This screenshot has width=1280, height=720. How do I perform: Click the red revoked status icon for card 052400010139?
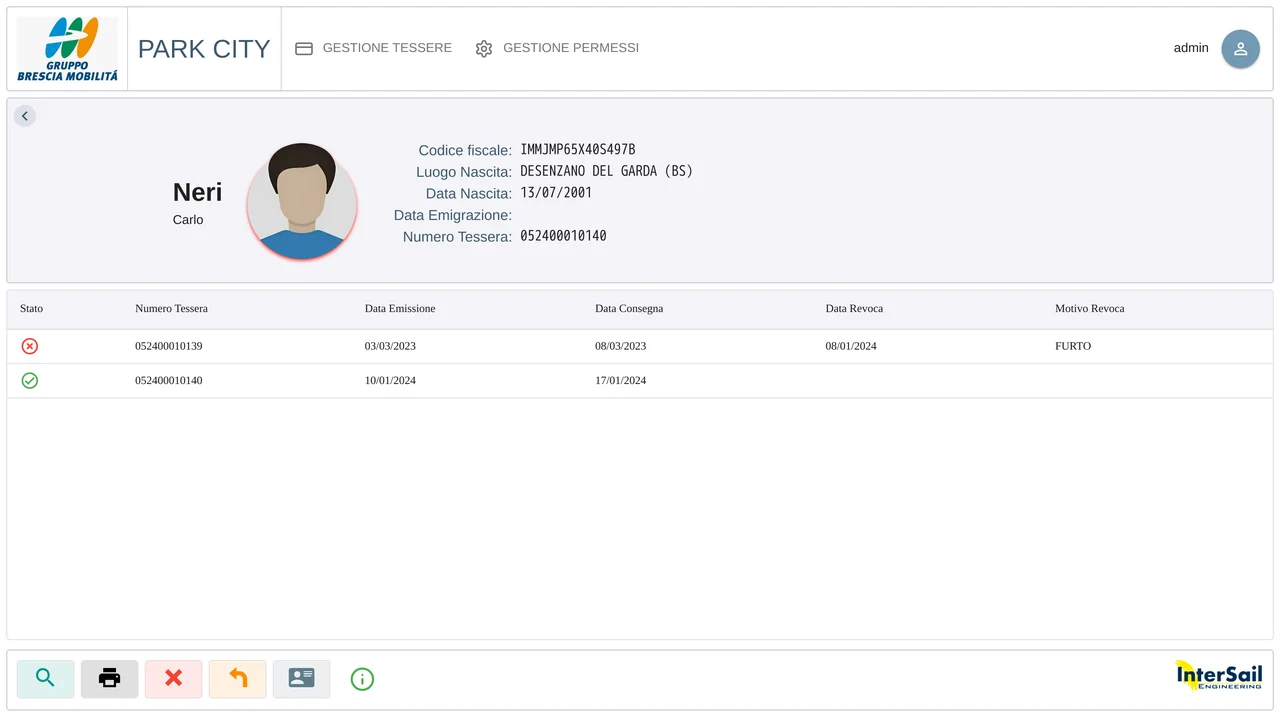coord(30,346)
